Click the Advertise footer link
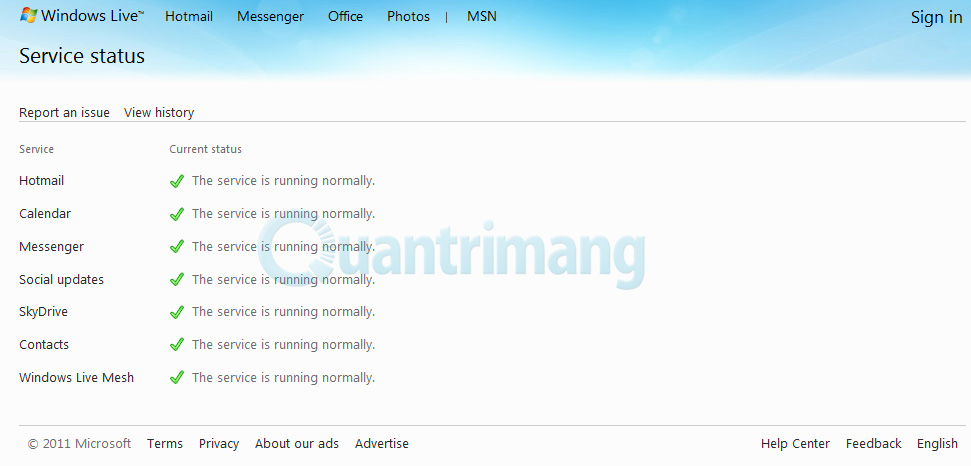971x466 pixels. (x=381, y=444)
